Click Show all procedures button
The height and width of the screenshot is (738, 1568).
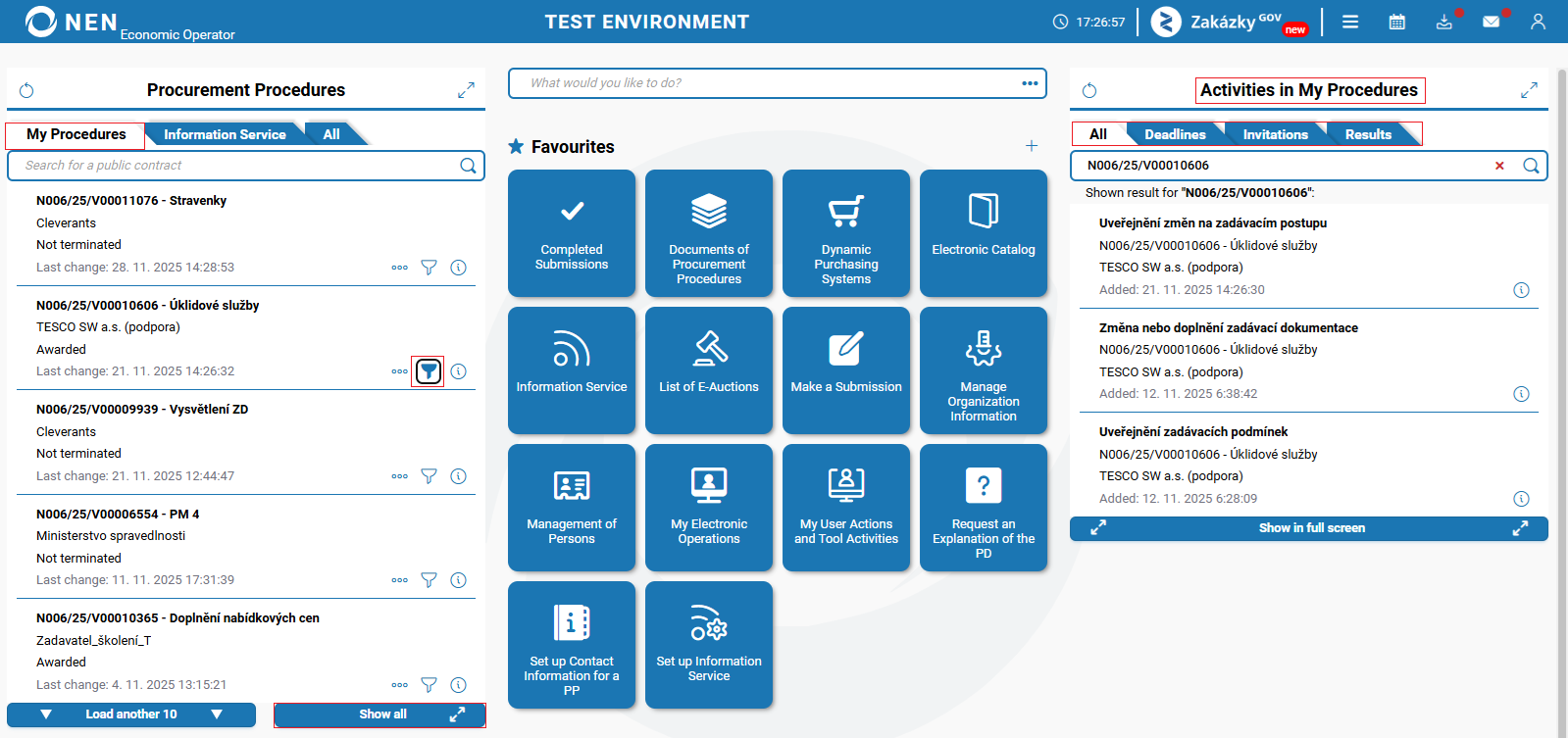point(379,714)
